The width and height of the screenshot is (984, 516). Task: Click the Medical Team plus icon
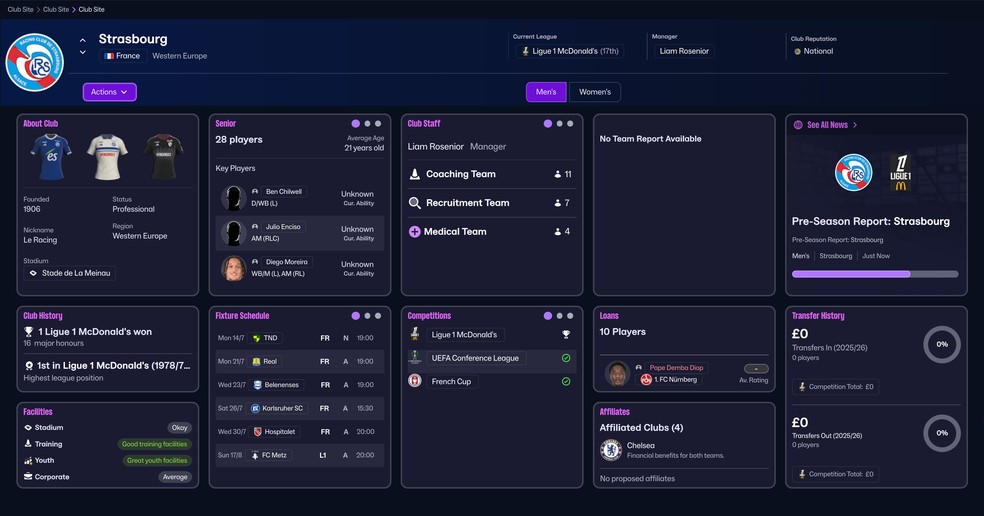(414, 232)
